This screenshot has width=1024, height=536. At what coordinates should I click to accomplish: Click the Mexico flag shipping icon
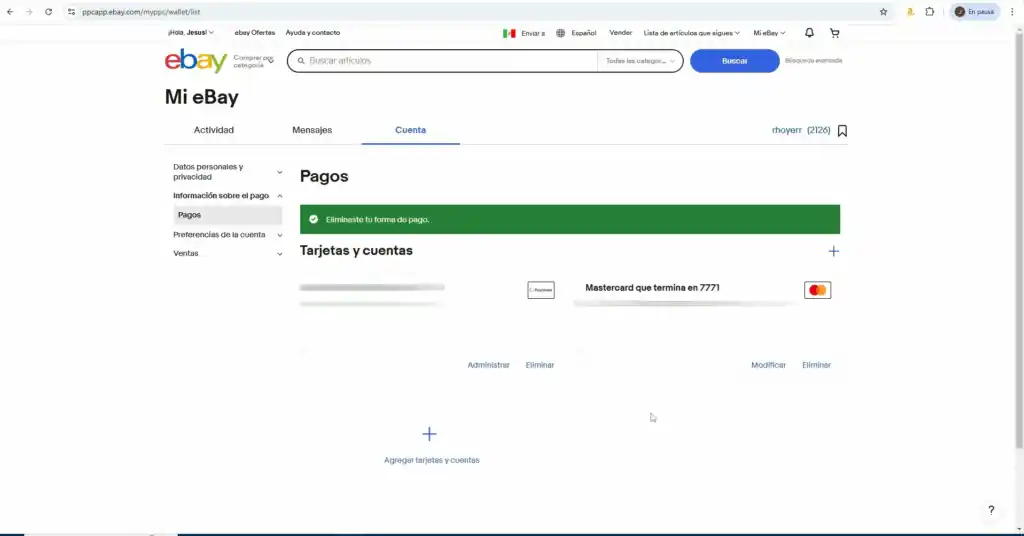(x=509, y=33)
